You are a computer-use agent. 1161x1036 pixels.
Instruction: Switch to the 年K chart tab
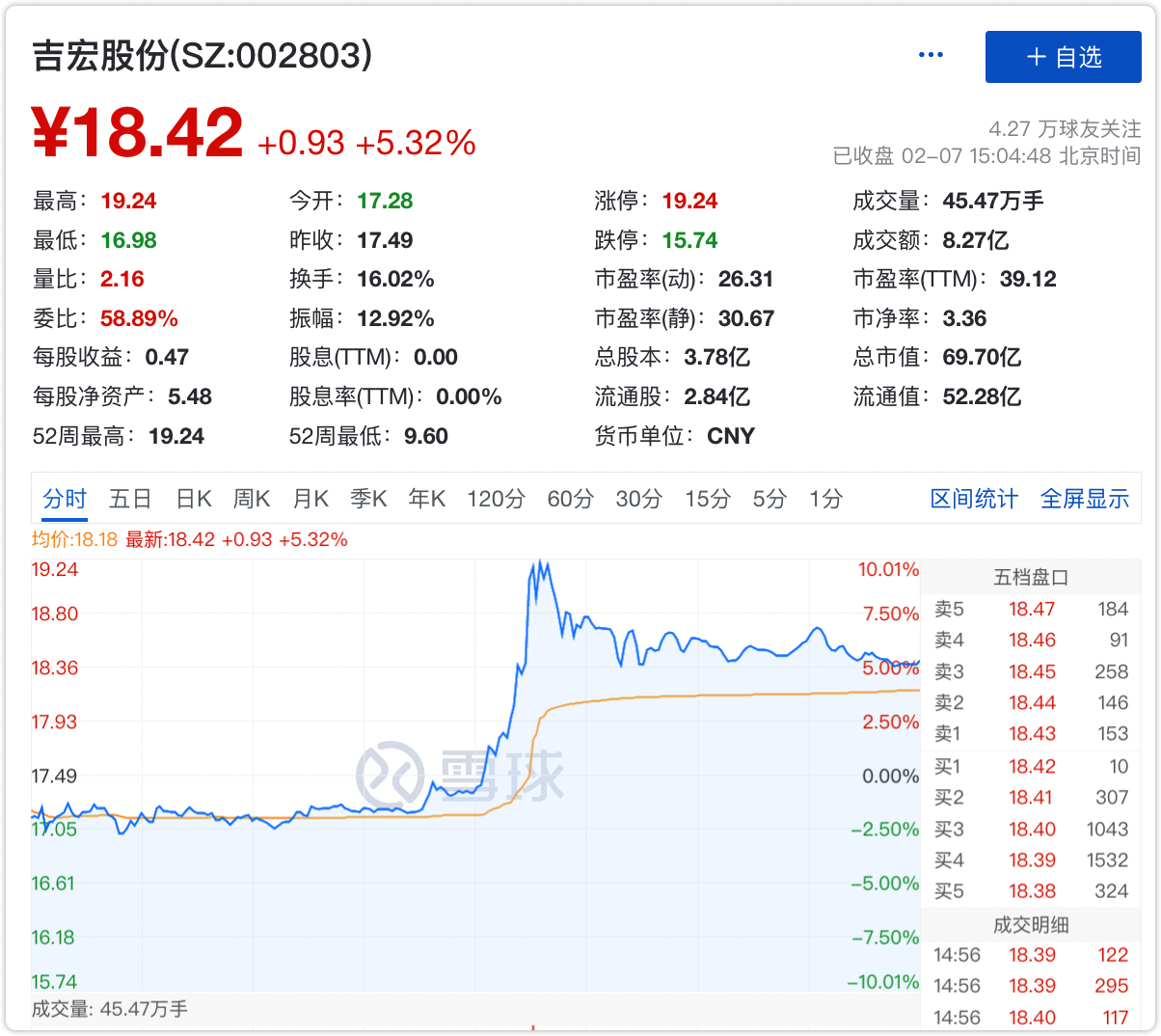[426, 499]
